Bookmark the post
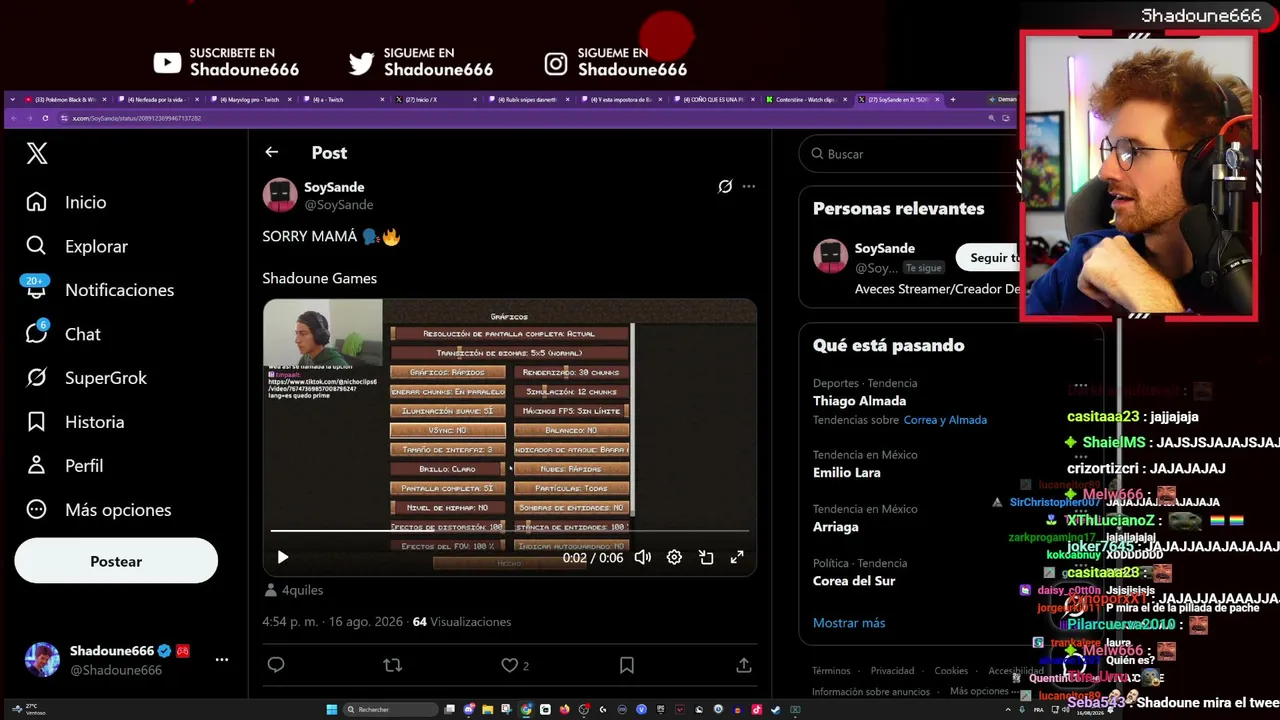The height and width of the screenshot is (720, 1280). tap(627, 665)
